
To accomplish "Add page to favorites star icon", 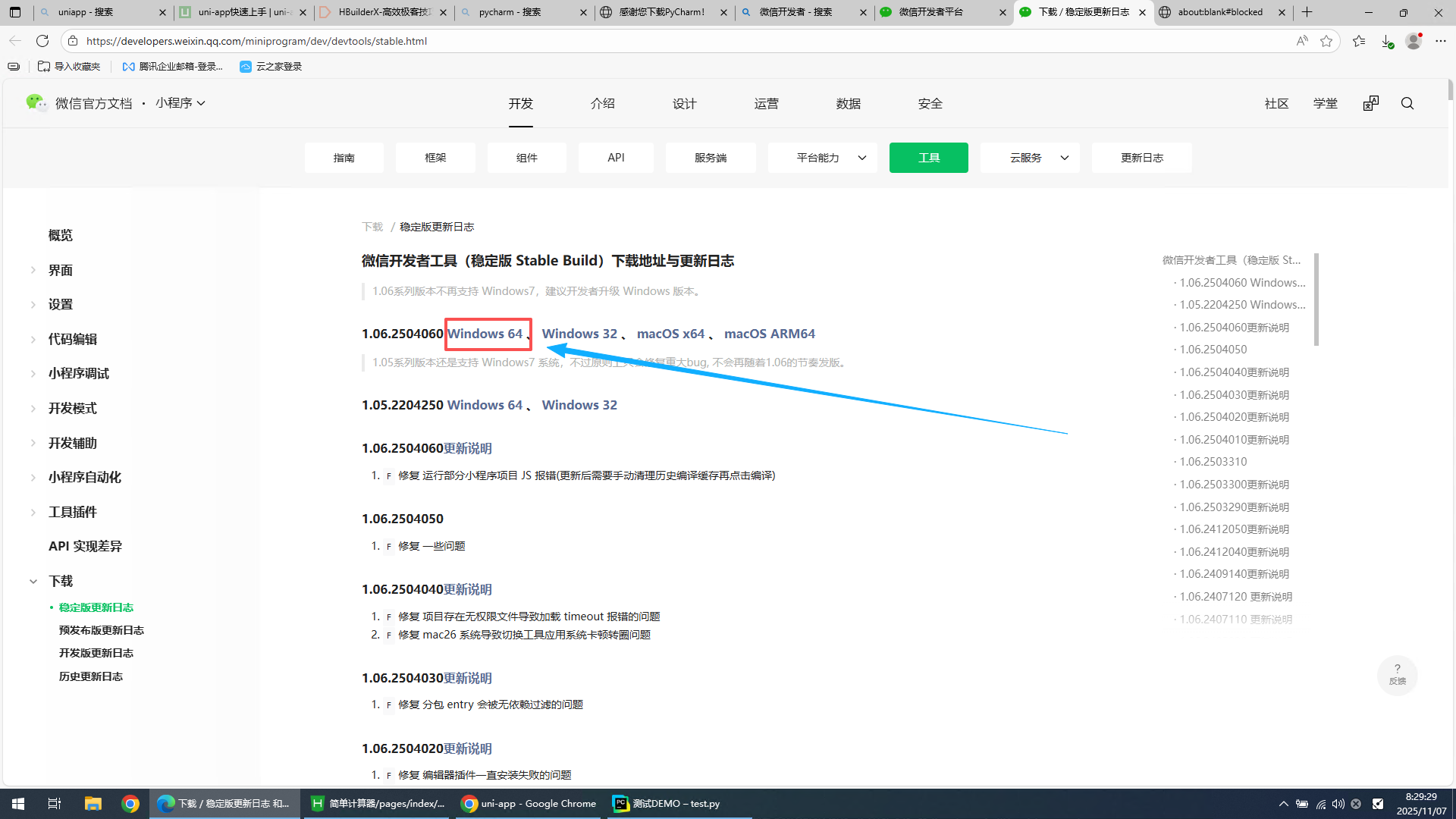I will (1326, 41).
